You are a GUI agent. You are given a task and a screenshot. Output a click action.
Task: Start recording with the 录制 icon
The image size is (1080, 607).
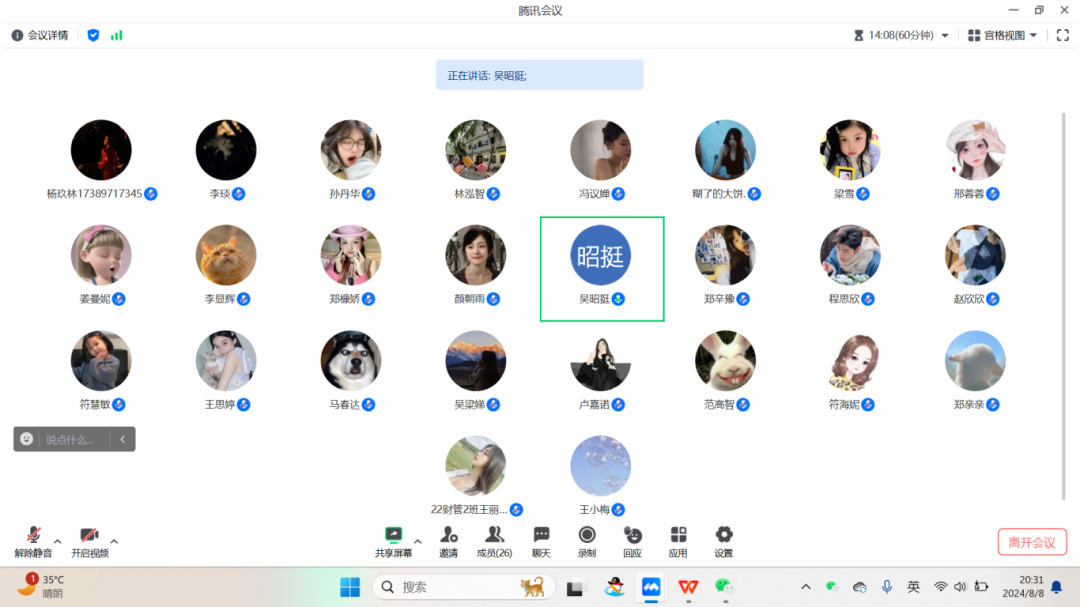[x=585, y=540]
